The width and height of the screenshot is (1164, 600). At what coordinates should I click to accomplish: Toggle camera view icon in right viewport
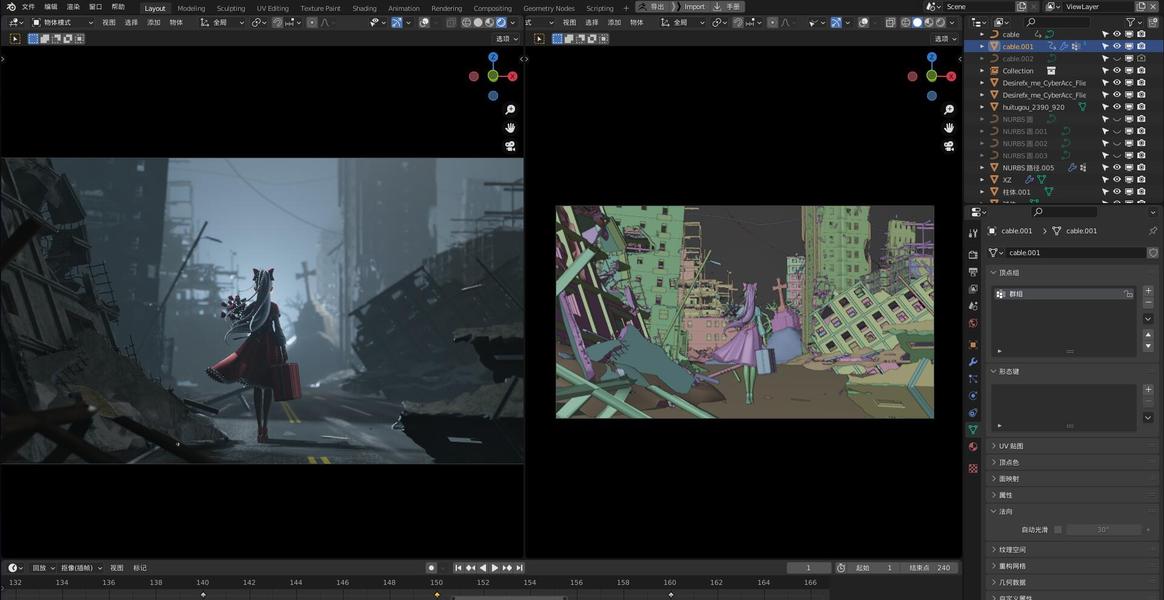click(x=949, y=146)
